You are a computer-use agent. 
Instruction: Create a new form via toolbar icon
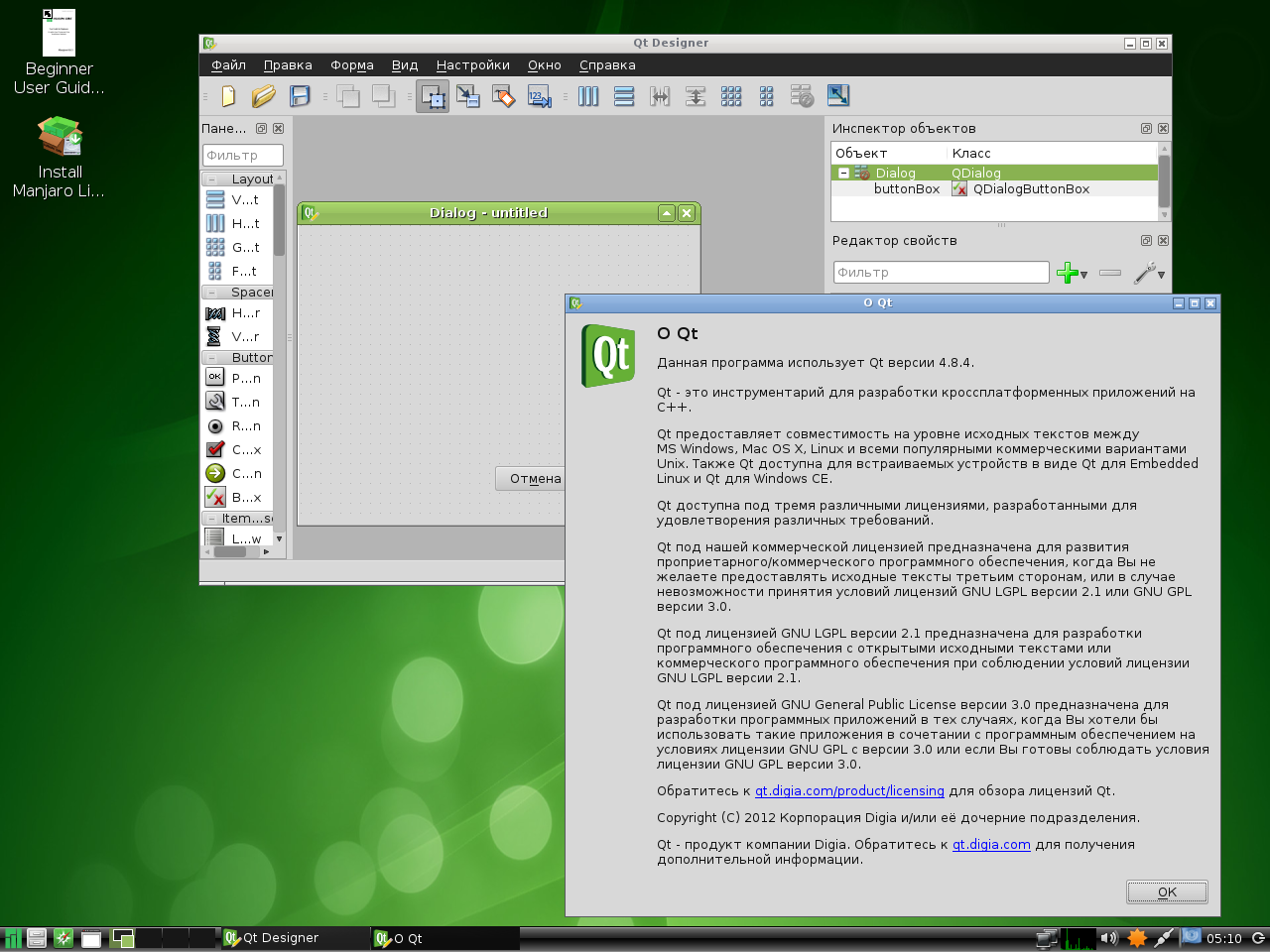click(x=228, y=96)
